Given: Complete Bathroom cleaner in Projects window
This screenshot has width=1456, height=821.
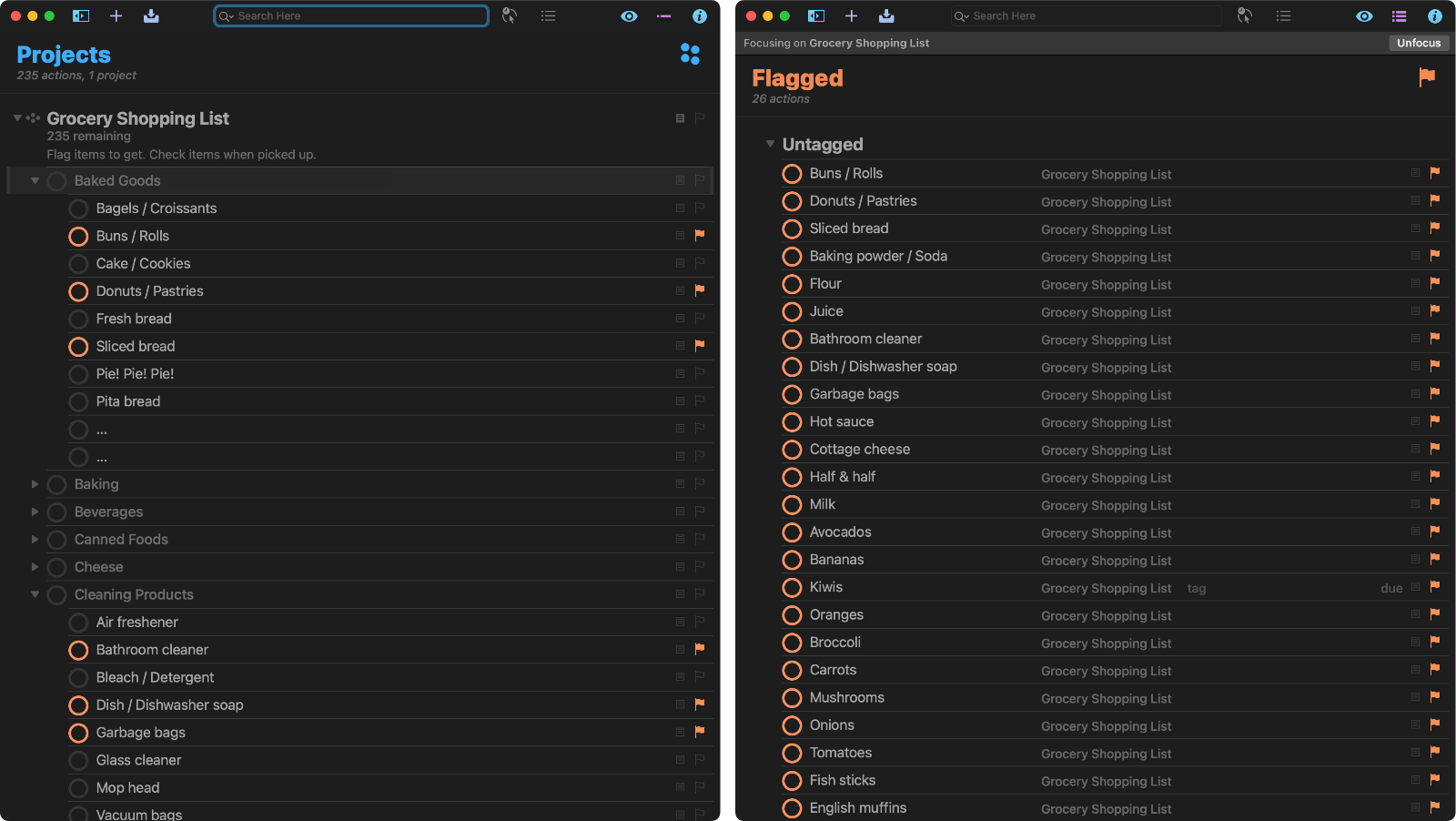Looking at the screenshot, I should tap(79, 650).
